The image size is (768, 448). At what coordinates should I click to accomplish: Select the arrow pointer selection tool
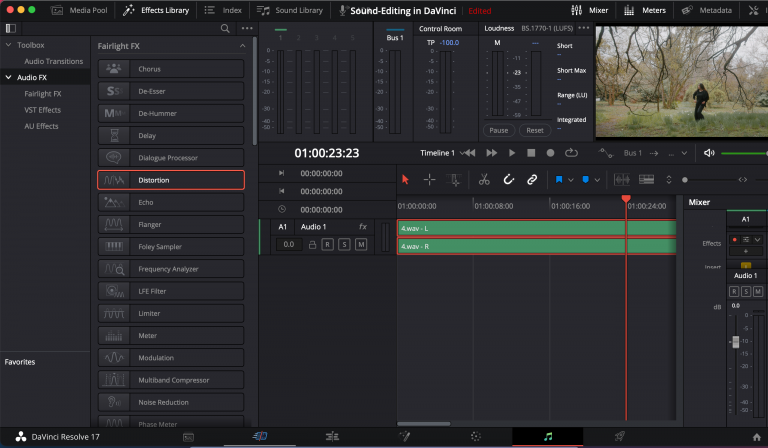405,180
